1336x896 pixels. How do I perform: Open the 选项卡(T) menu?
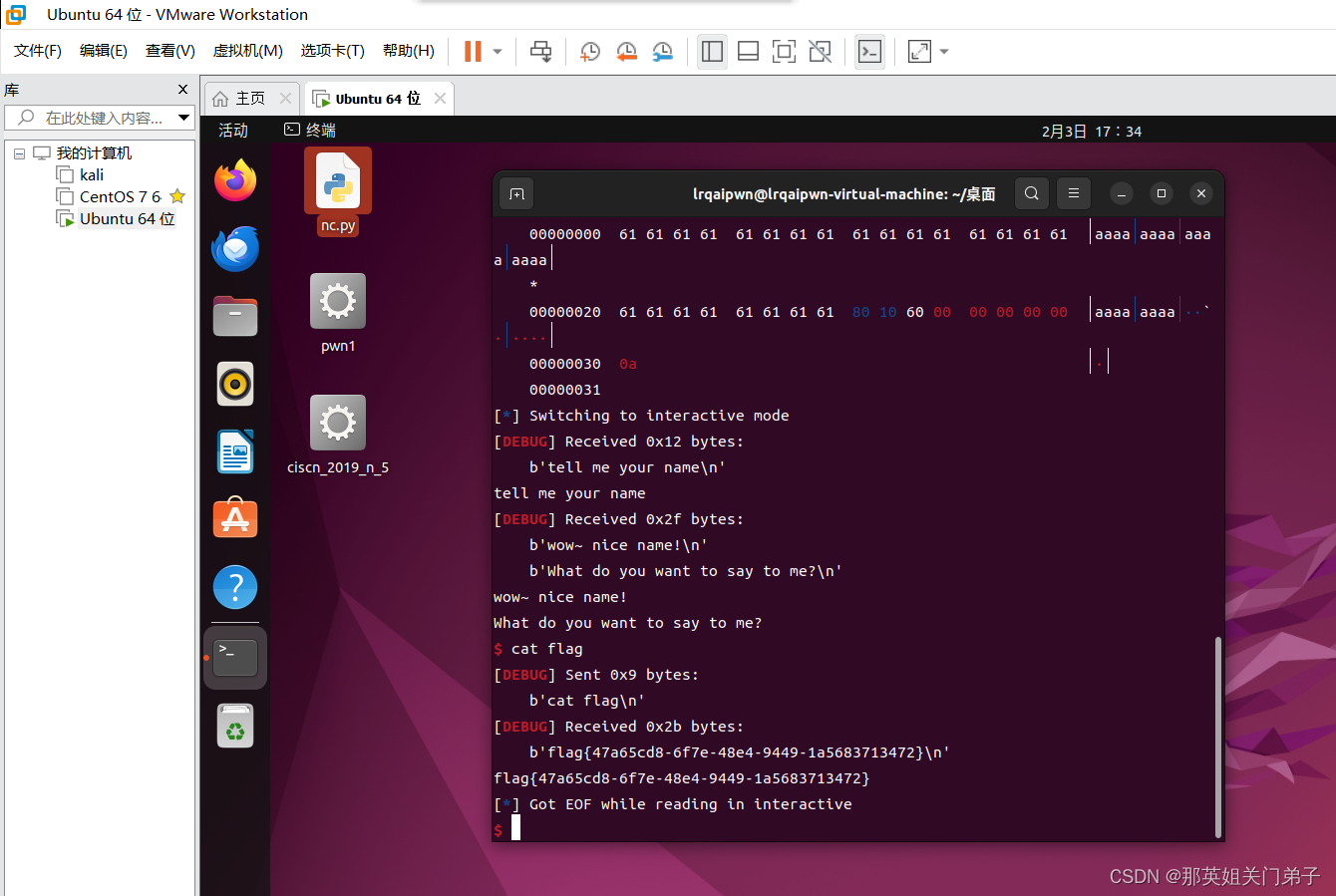coord(333,51)
